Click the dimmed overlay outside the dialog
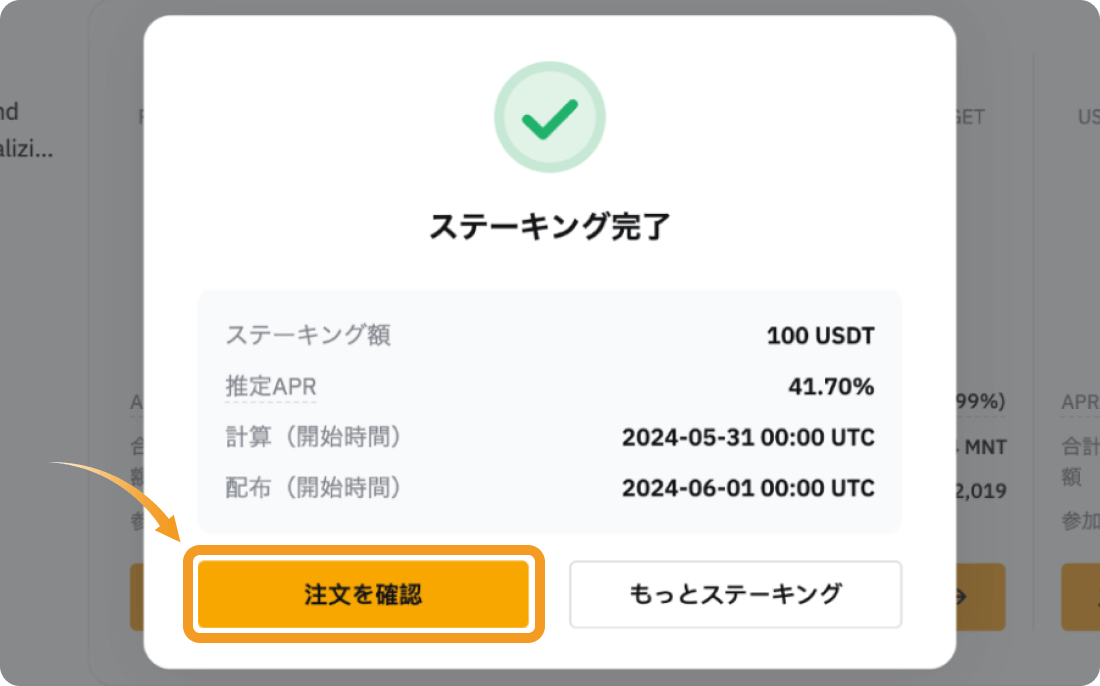 click(60, 300)
